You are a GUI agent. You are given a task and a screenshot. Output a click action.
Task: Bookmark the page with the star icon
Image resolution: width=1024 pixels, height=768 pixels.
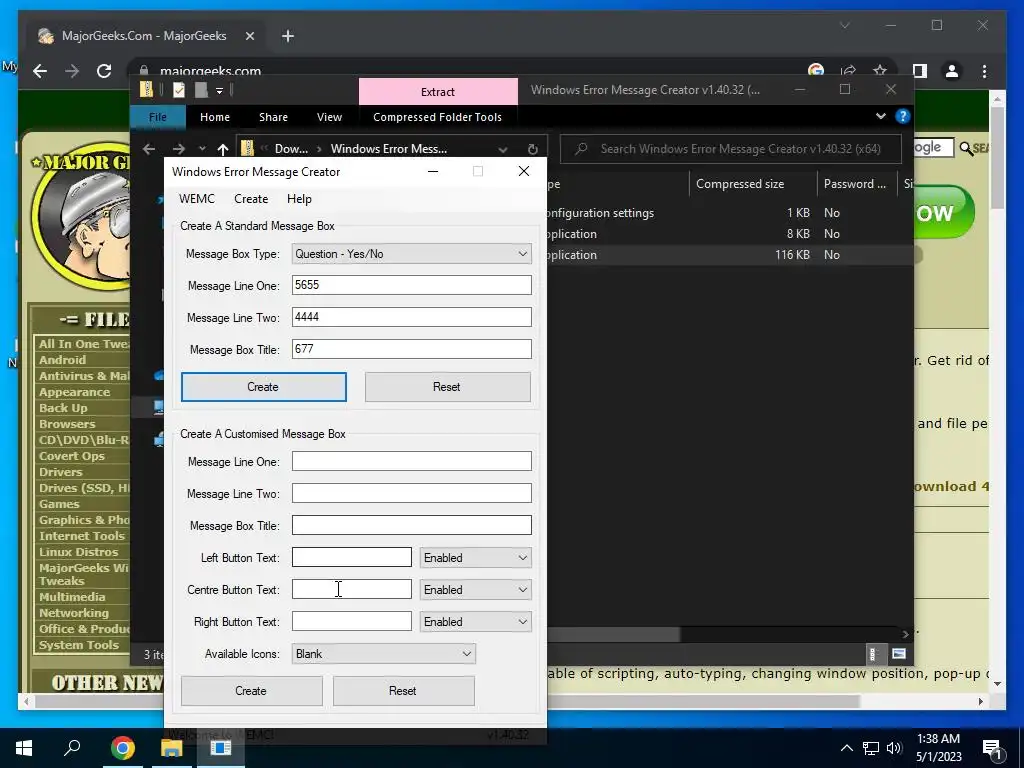coord(880,71)
